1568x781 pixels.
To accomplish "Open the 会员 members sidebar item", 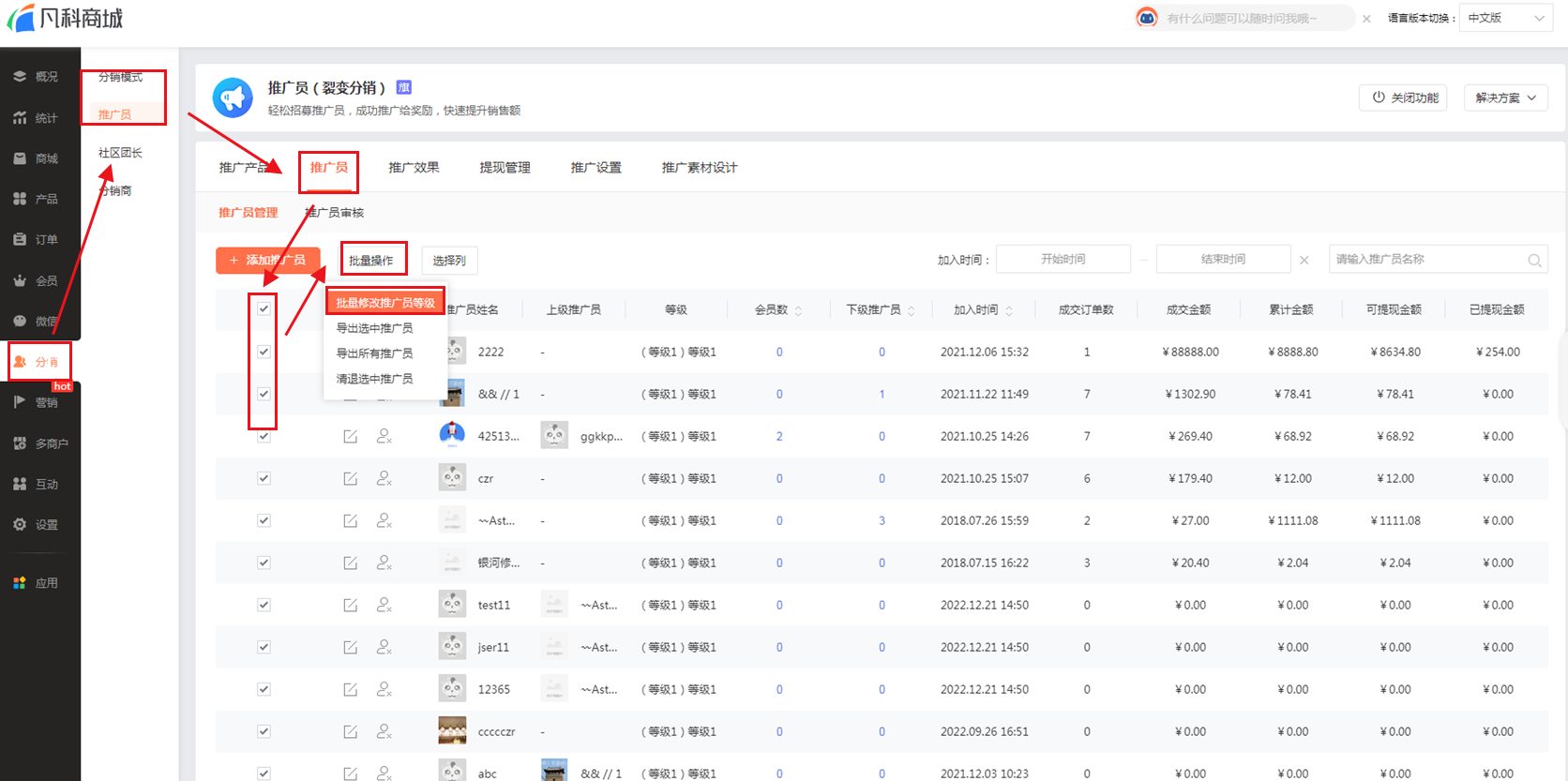I will [x=36, y=280].
